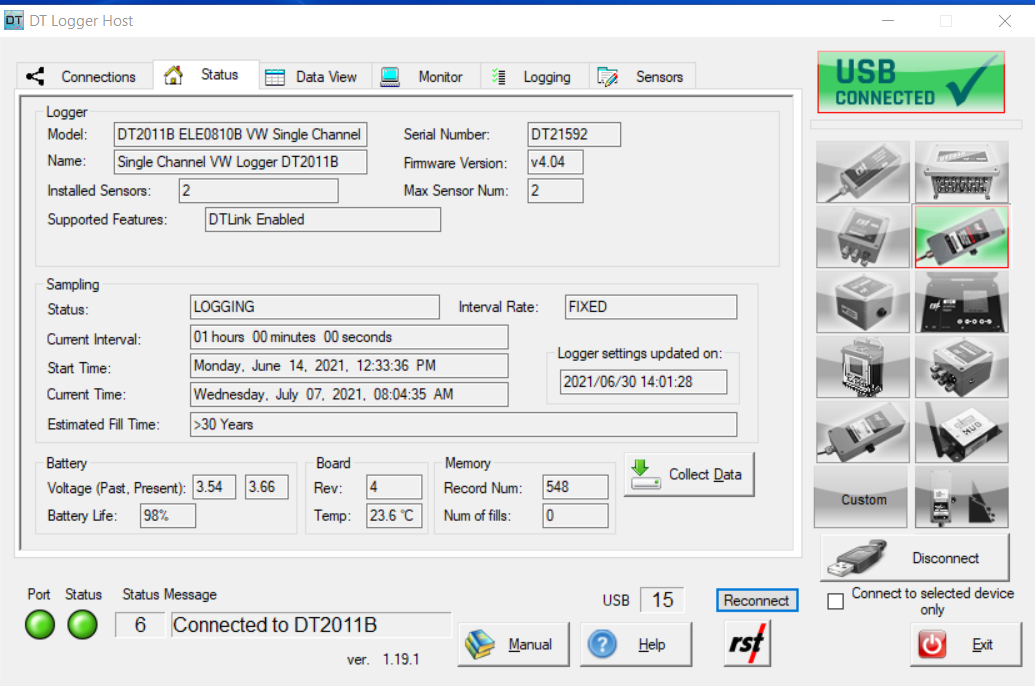Screen dimensions: 1035x686
Task: Open the Data View tab
Action: [x=316, y=77]
